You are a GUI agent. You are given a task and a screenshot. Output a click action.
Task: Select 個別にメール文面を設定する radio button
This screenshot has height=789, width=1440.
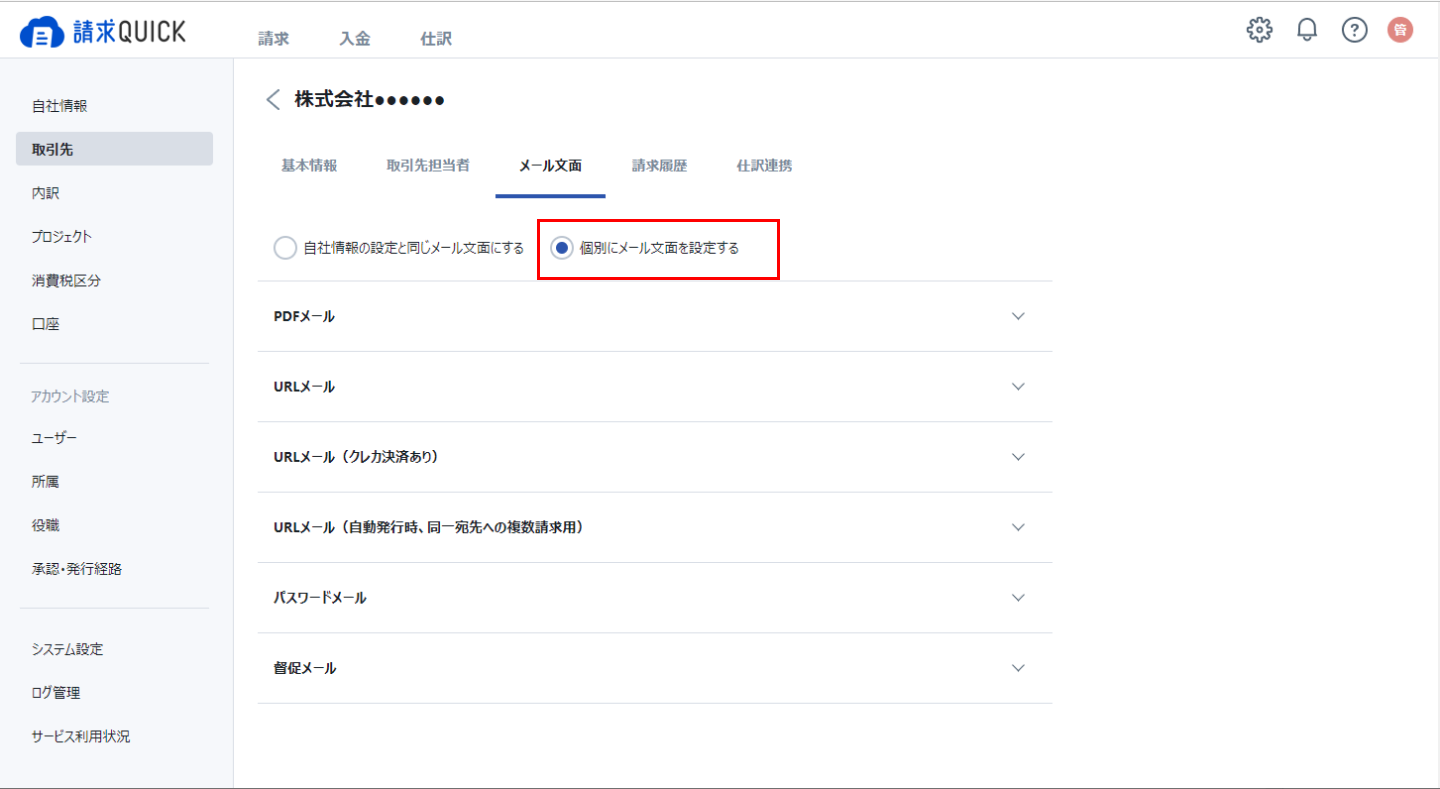click(x=562, y=248)
